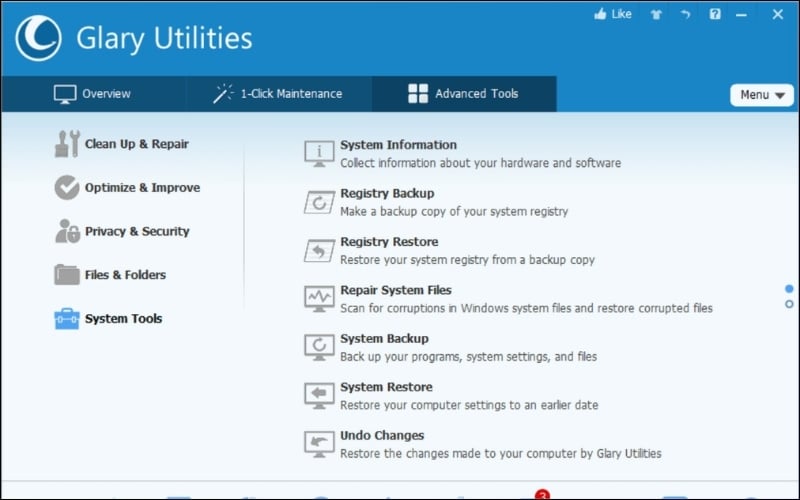Click the Undo Changes icon

pyautogui.click(x=319, y=444)
